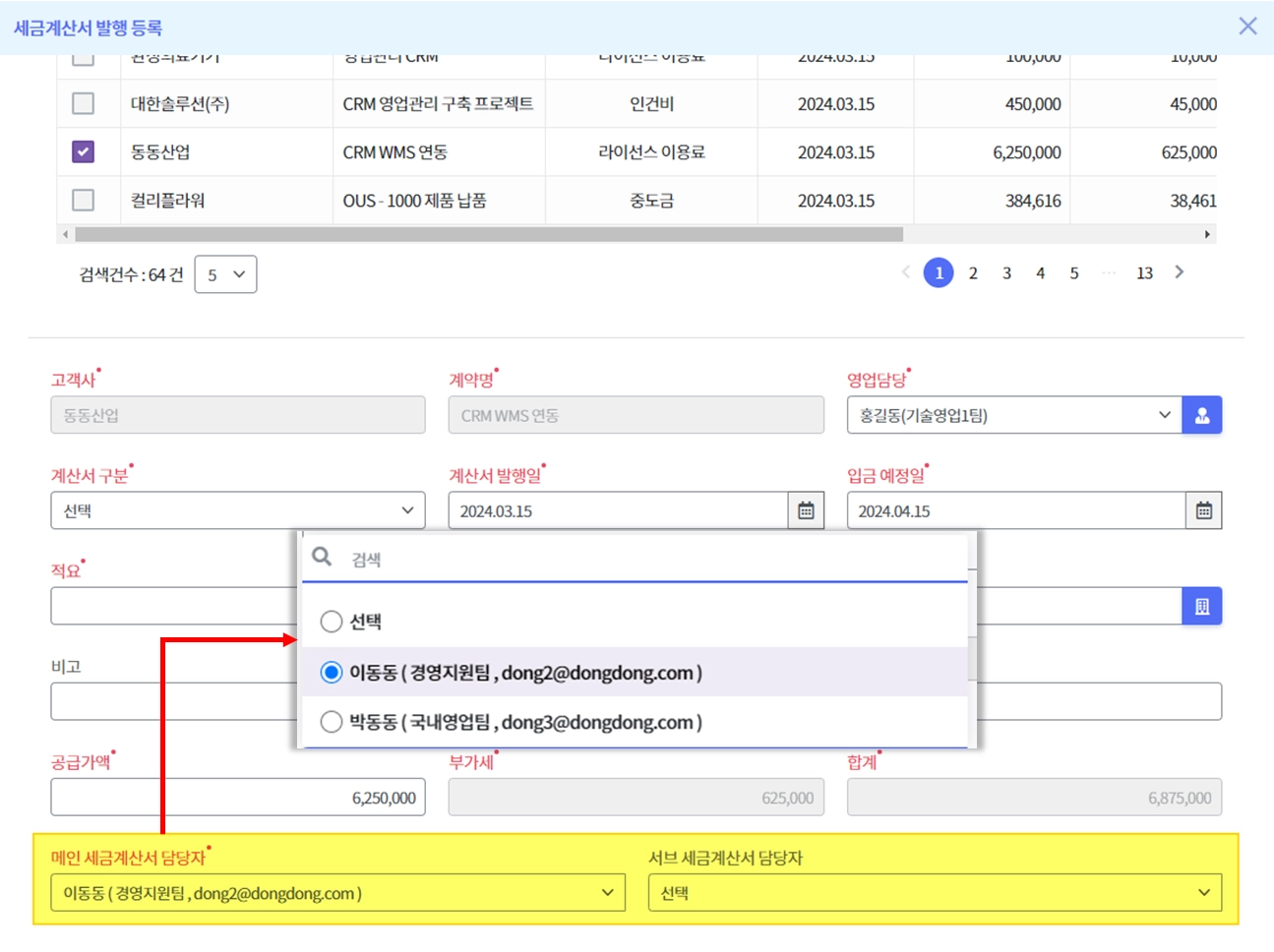Image resolution: width=1274 pixels, height=952 pixels.
Task: Select the 선택 radio option
Action: 332,622
